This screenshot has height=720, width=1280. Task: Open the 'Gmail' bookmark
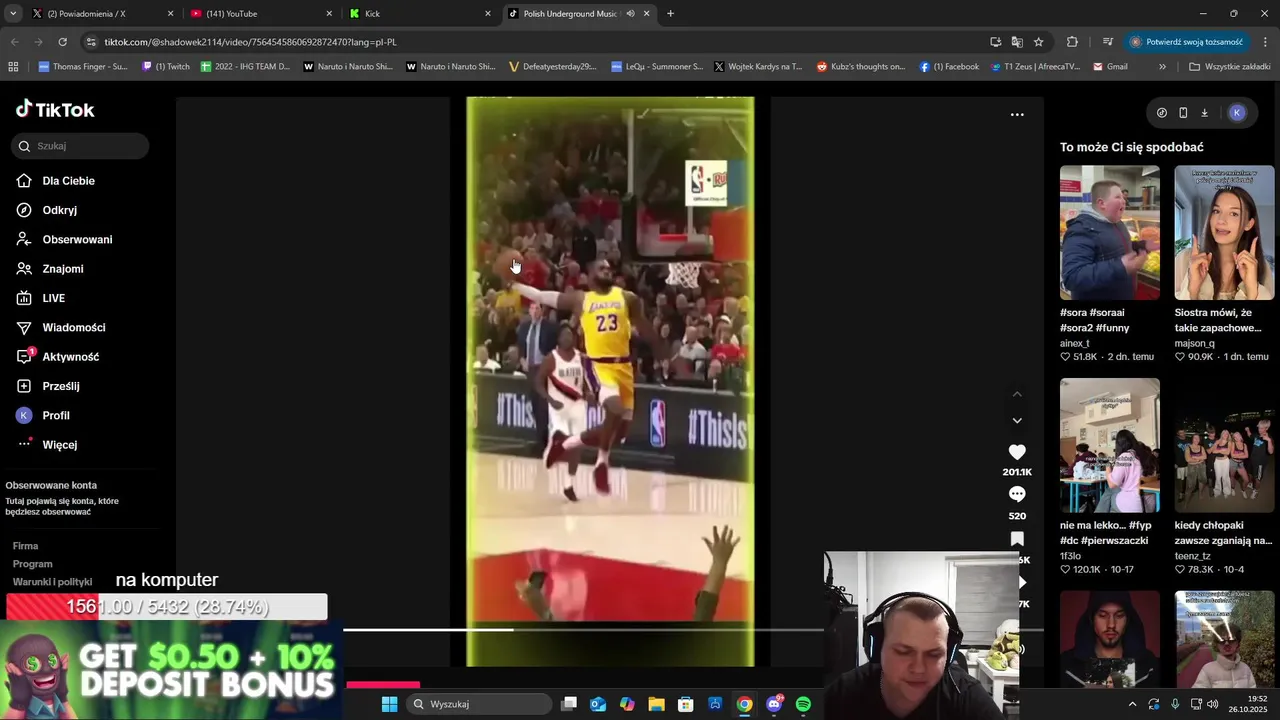[1110, 67]
